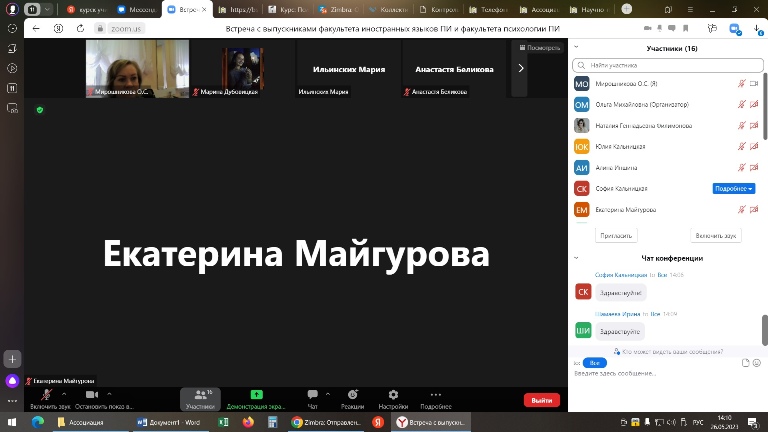Click Включить звук button in participants panel
The image size is (768, 432).
click(x=716, y=235)
